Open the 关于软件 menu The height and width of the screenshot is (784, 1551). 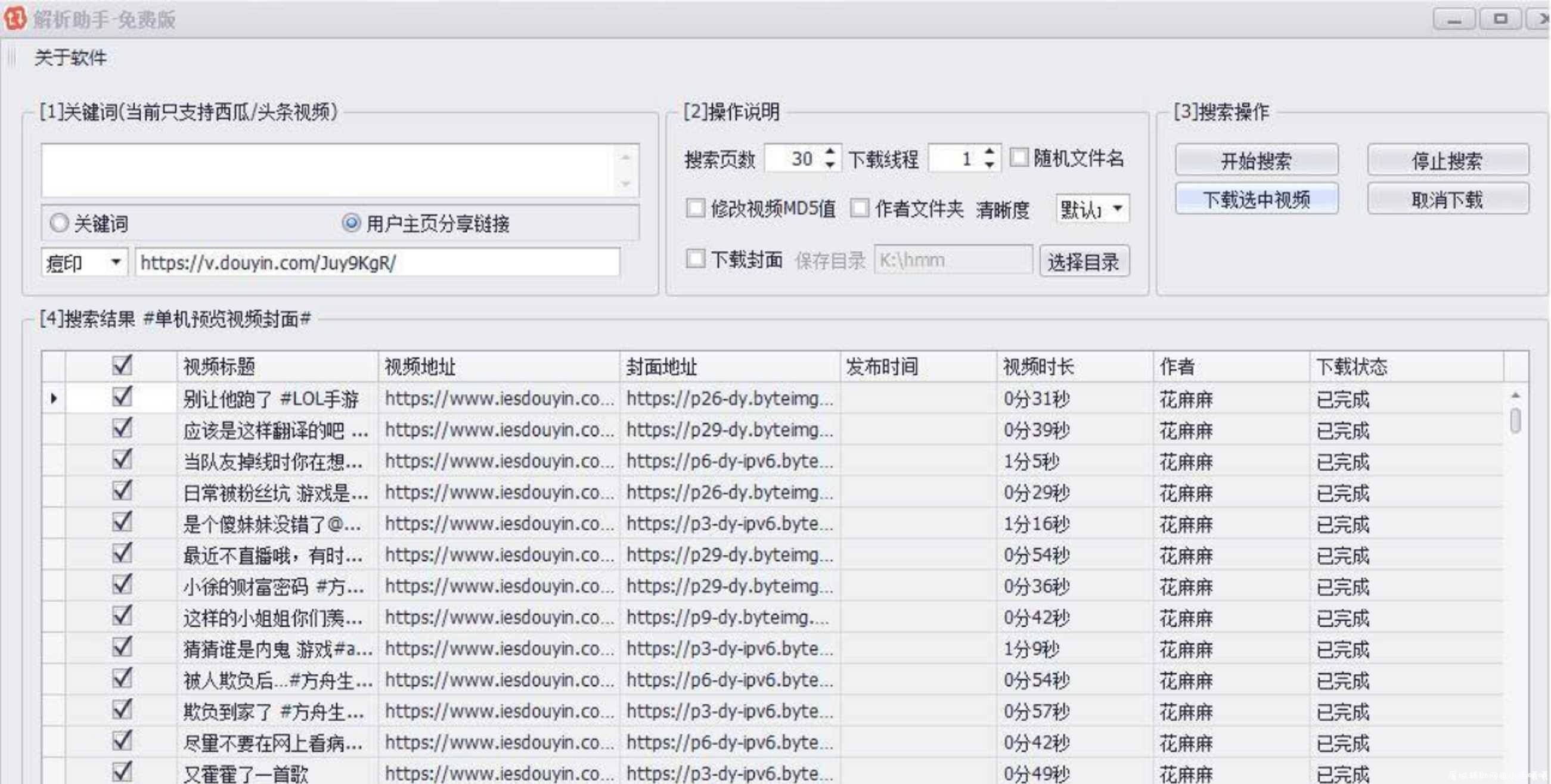pyautogui.click(x=70, y=58)
